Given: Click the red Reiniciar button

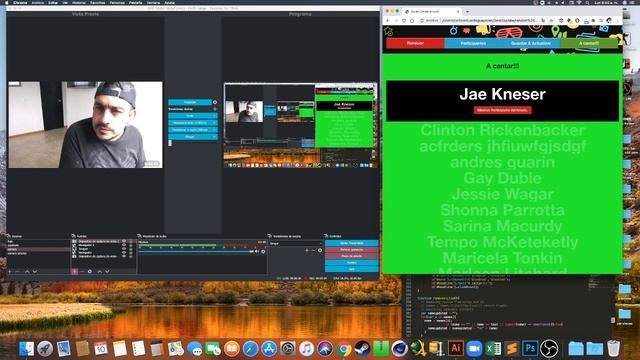Looking at the screenshot, I should (x=415, y=43).
